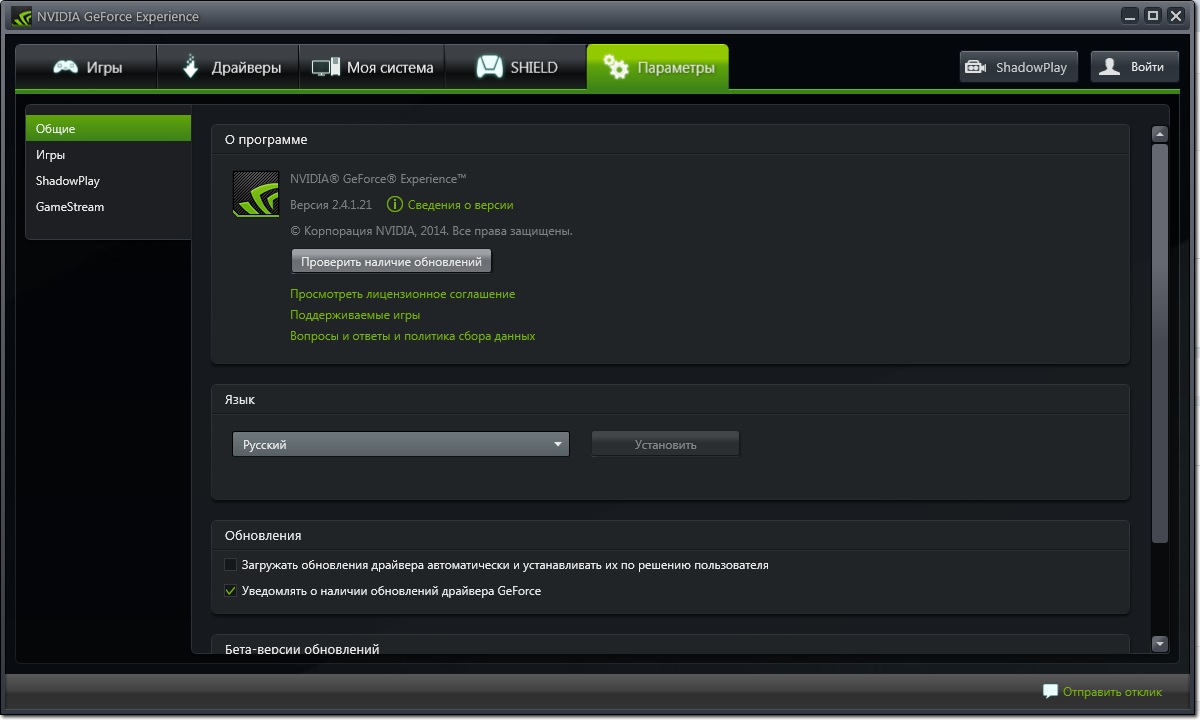The height and width of the screenshot is (720, 1200).
Task: Open GameStream settings in the sidebar
Action: 108,207
